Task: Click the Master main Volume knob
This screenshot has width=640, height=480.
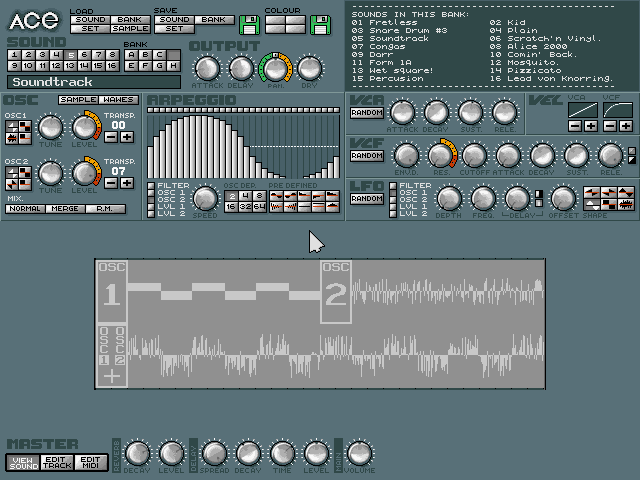Action: (x=361, y=455)
